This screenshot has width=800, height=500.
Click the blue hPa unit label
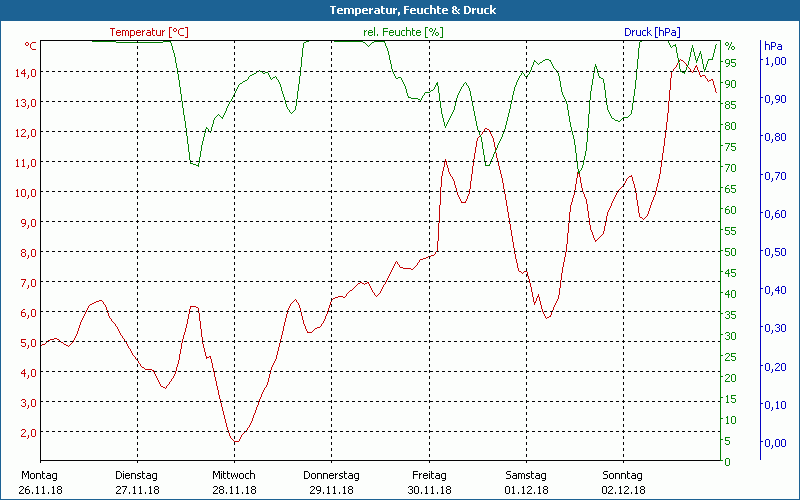773,46
